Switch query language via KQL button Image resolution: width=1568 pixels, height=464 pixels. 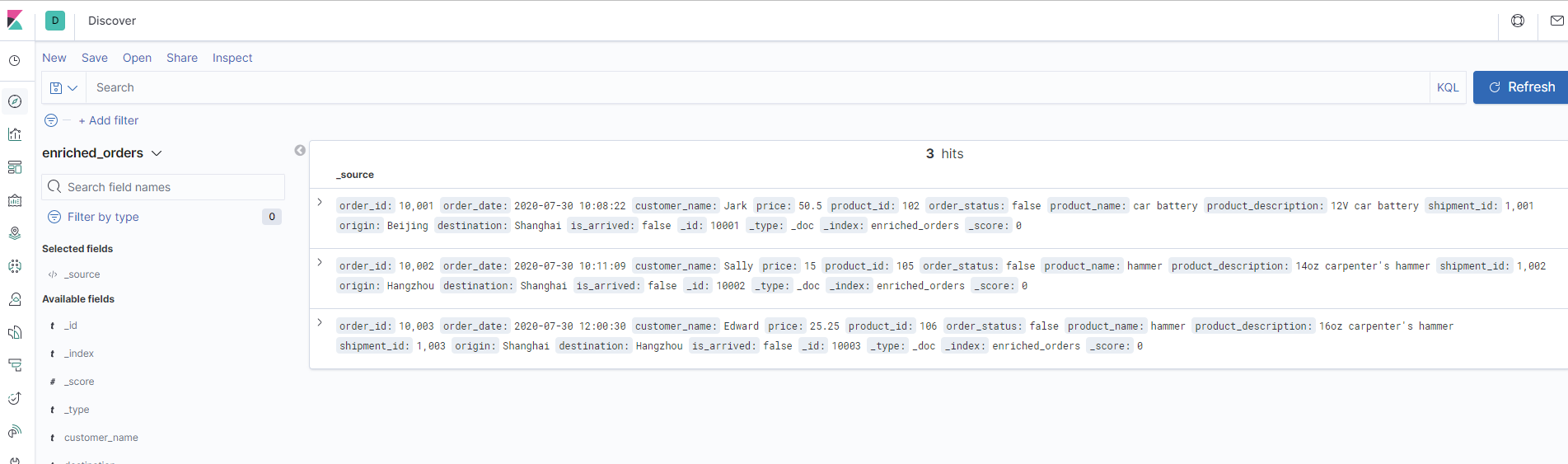(x=1448, y=87)
